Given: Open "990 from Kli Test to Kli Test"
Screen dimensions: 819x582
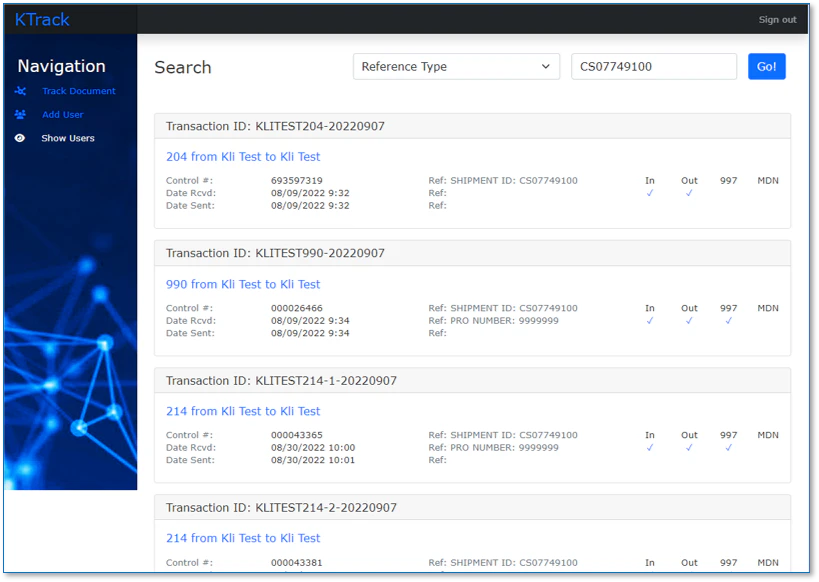Looking at the screenshot, I should click(x=242, y=284).
